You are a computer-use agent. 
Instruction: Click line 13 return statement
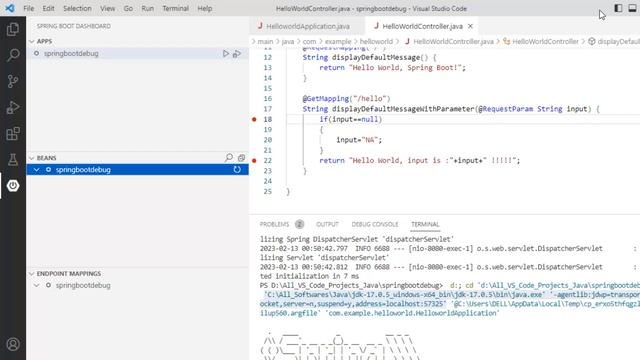coord(392,68)
